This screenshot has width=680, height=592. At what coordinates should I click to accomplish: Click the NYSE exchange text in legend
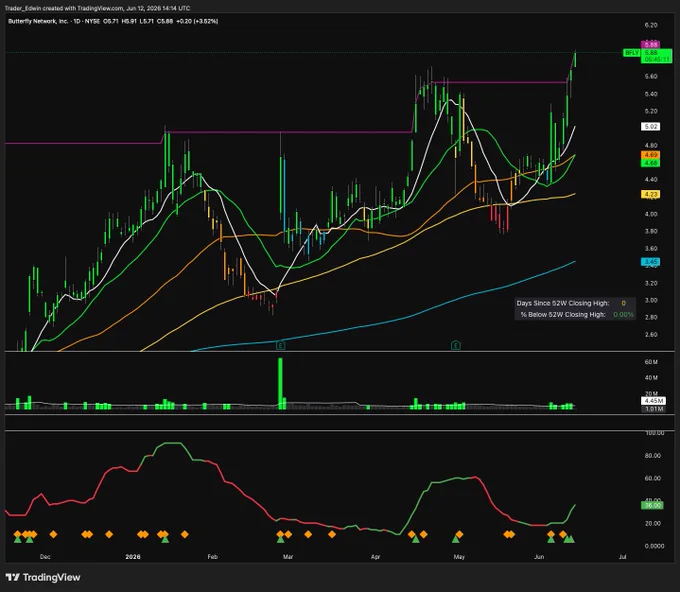(92, 21)
